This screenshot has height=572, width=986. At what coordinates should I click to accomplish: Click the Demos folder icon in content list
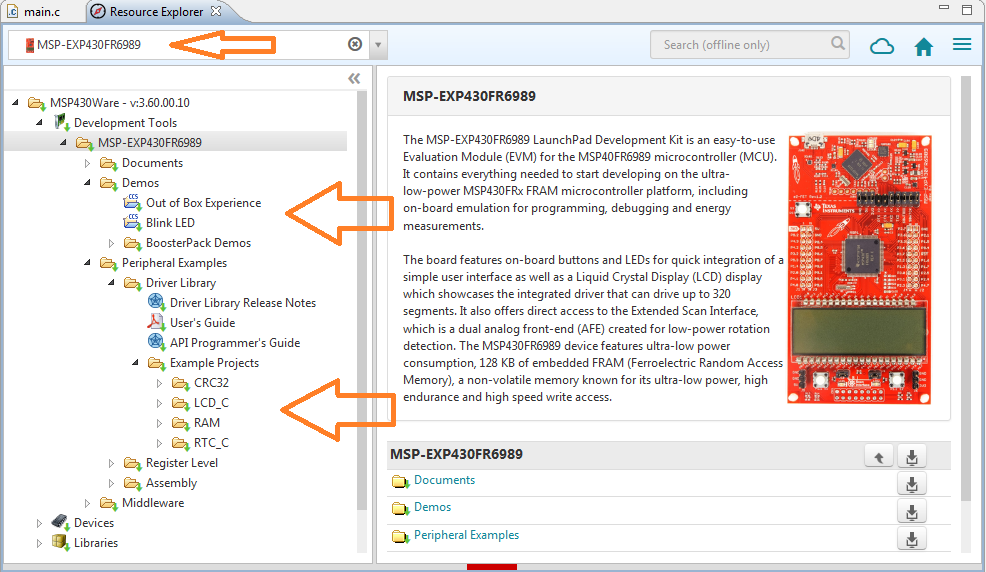400,508
